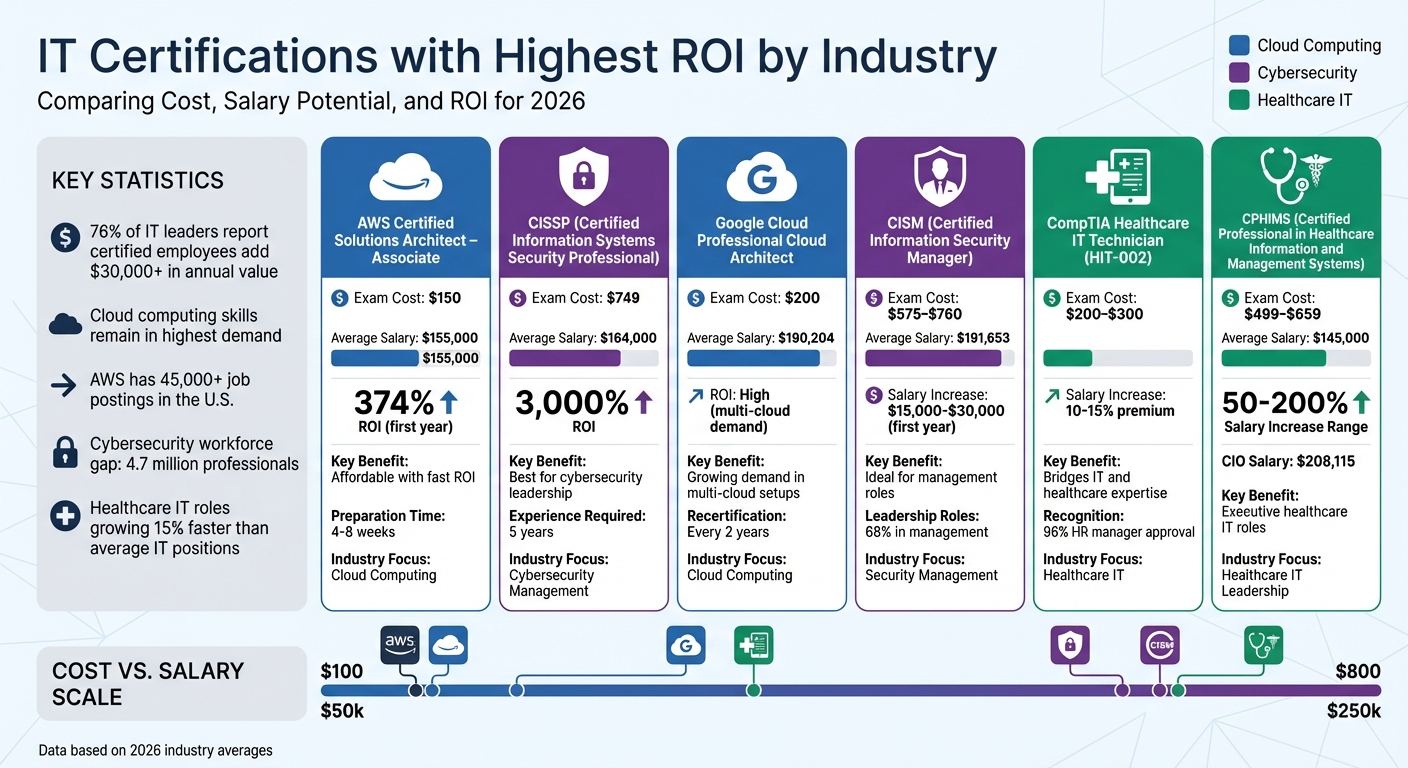1408x768 pixels.
Task: Click 'Every 2 years' recertification text
Action: (730, 532)
